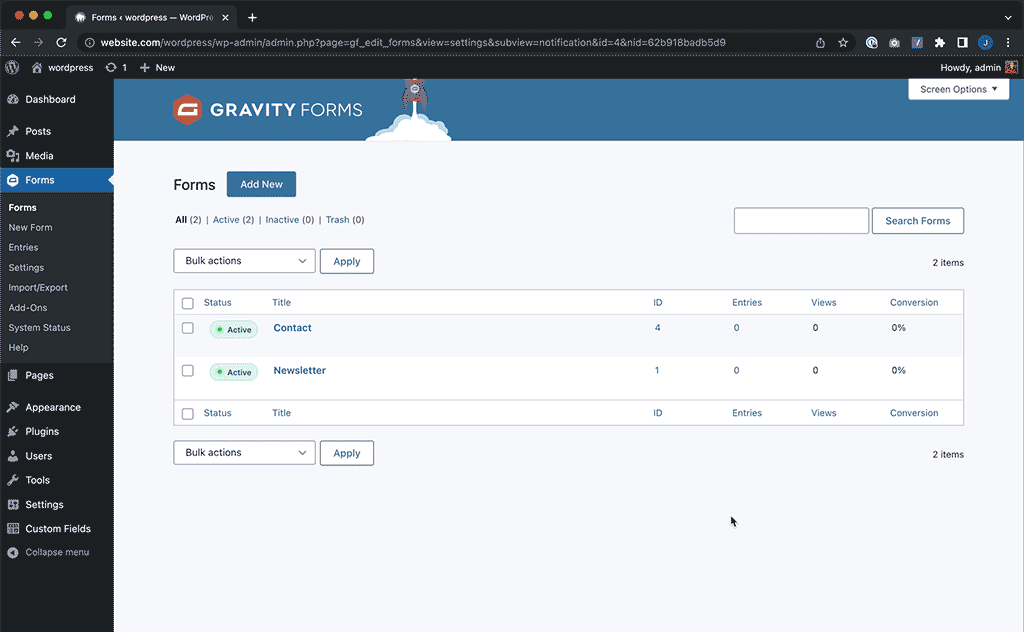Open Add-Ons submenu item
Screen dimensions: 1024x632
[28, 308]
